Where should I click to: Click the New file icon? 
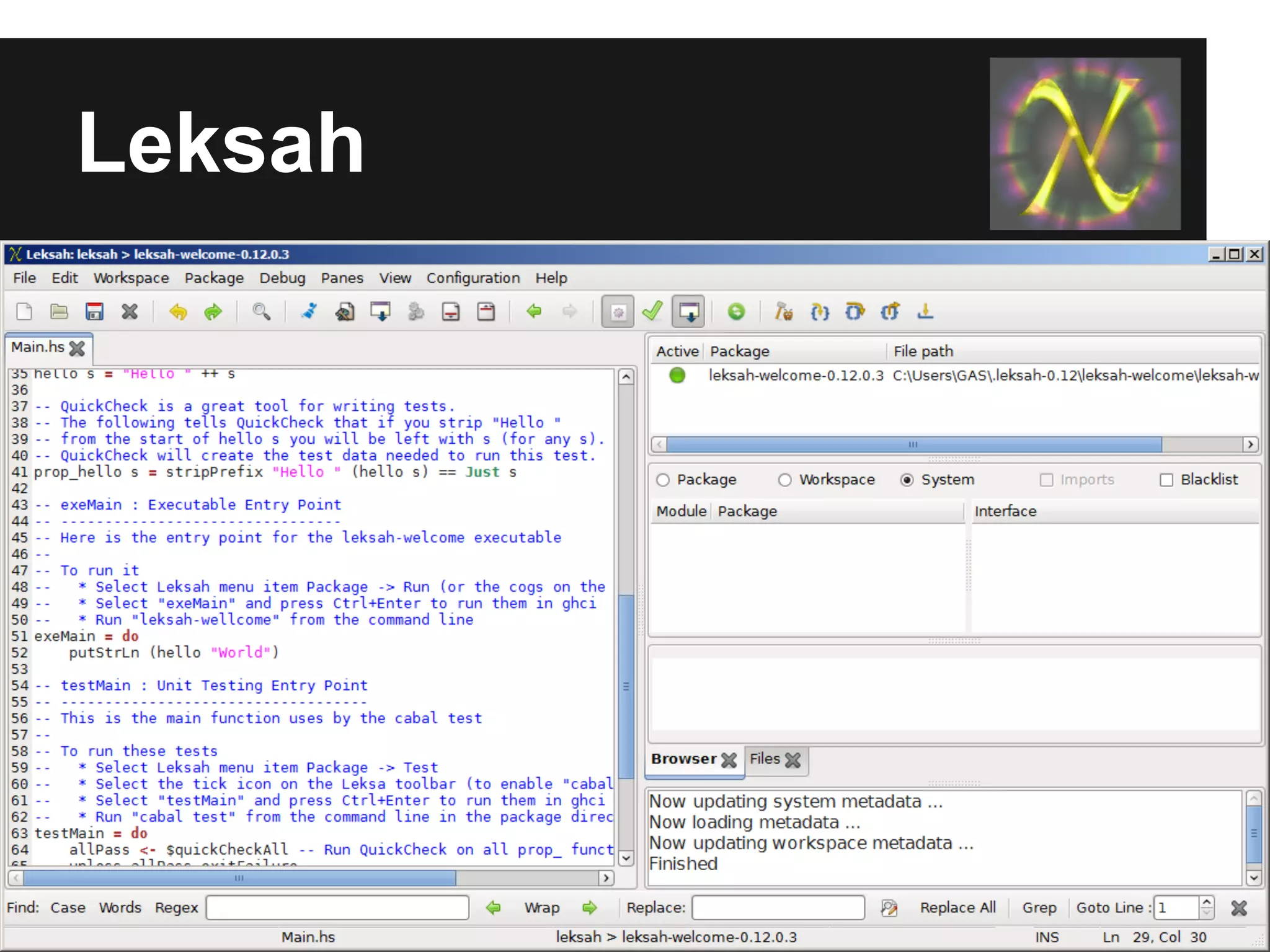tap(24, 311)
